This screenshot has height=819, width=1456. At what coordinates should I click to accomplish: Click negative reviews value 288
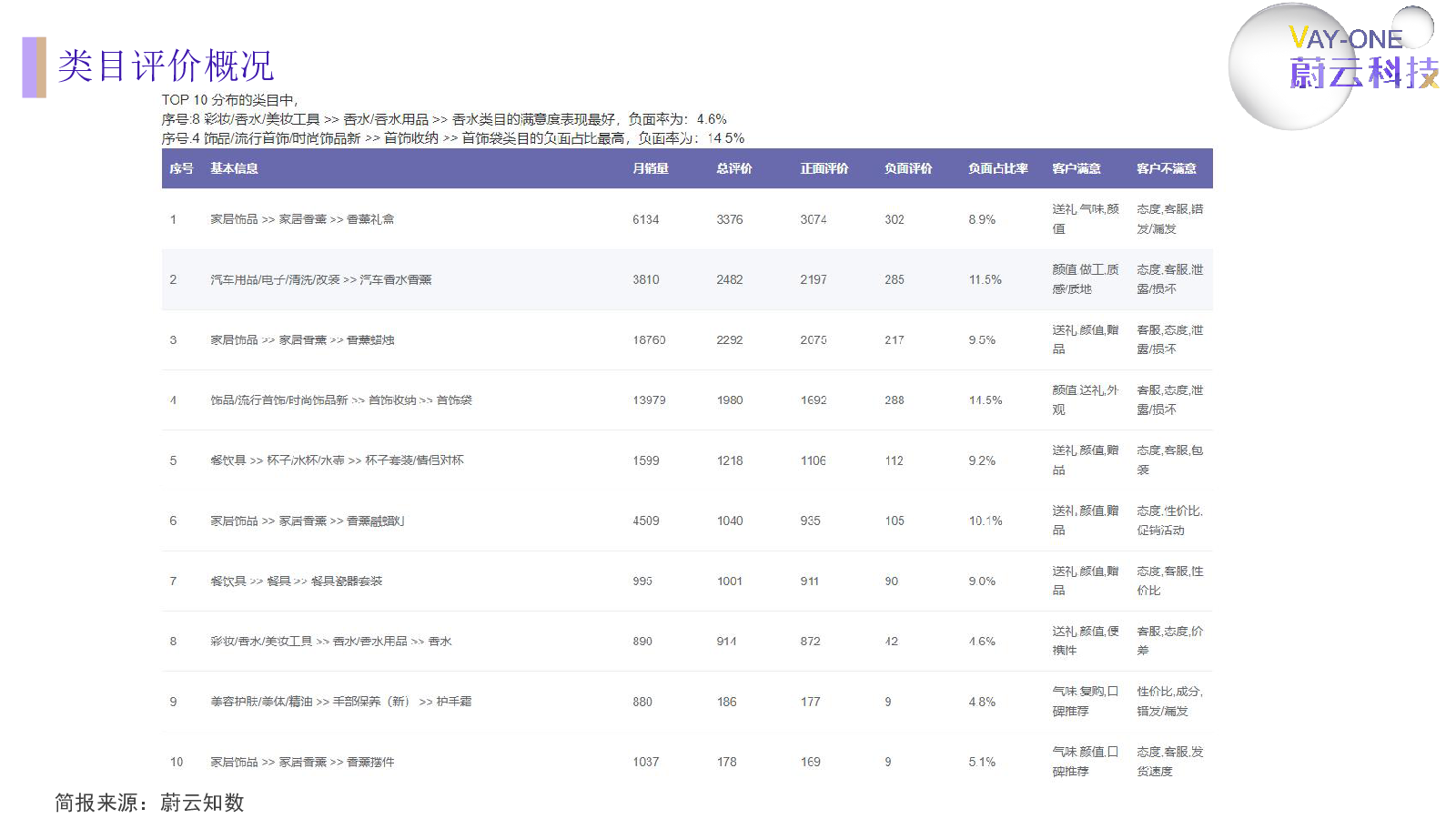[895, 400]
